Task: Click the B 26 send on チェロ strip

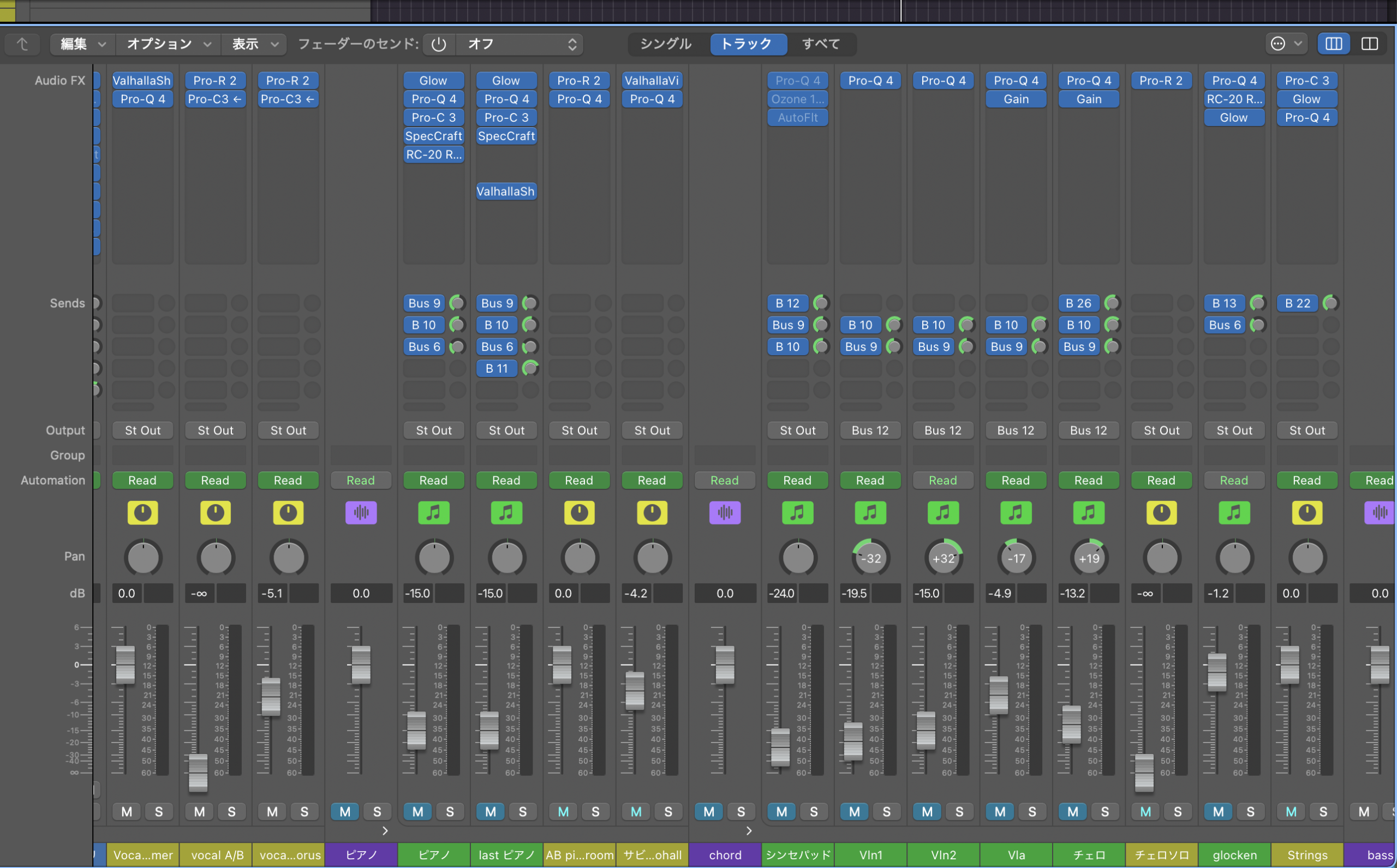Action: [x=1078, y=303]
